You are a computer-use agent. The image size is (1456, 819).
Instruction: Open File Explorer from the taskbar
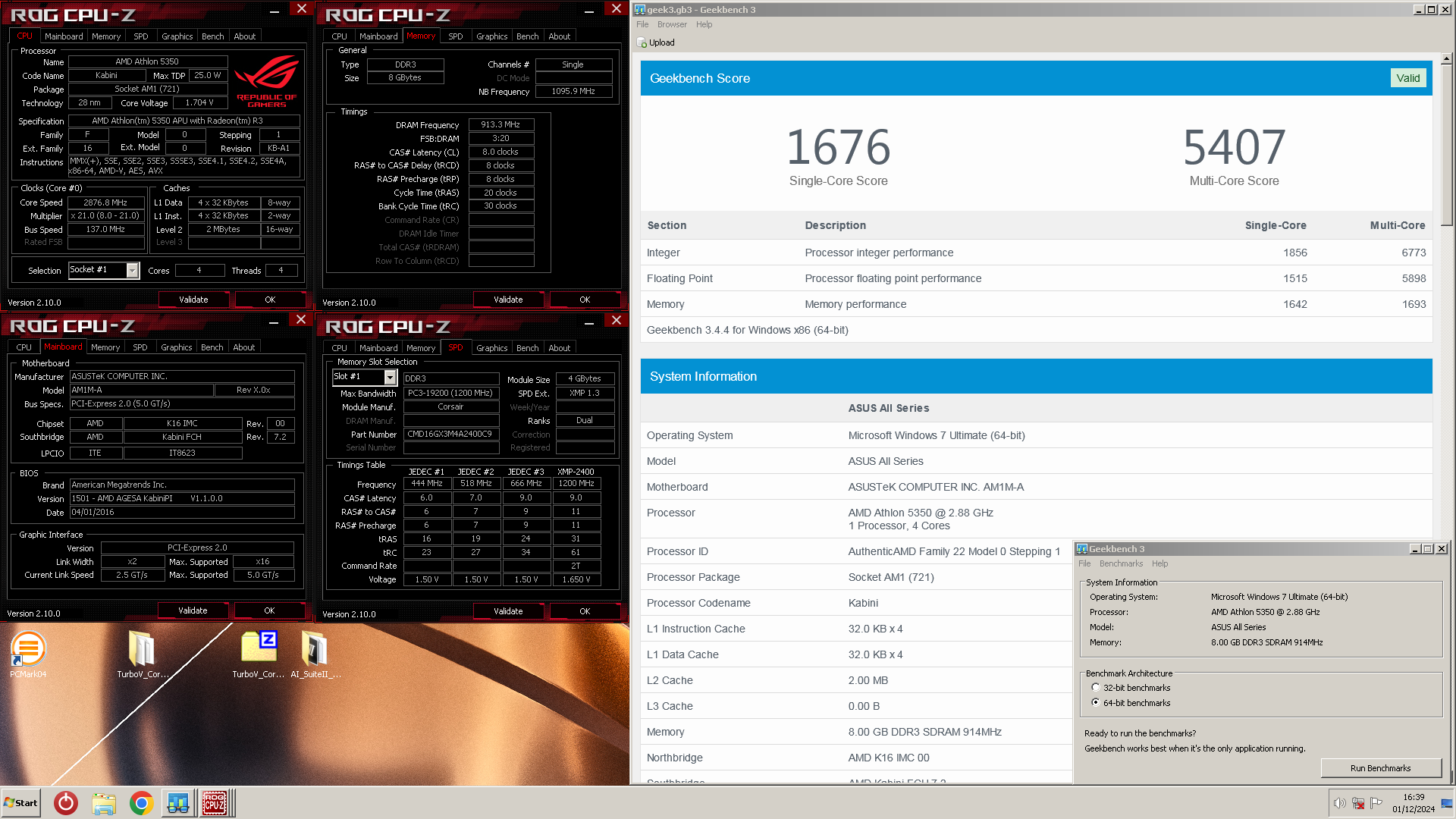tap(104, 803)
